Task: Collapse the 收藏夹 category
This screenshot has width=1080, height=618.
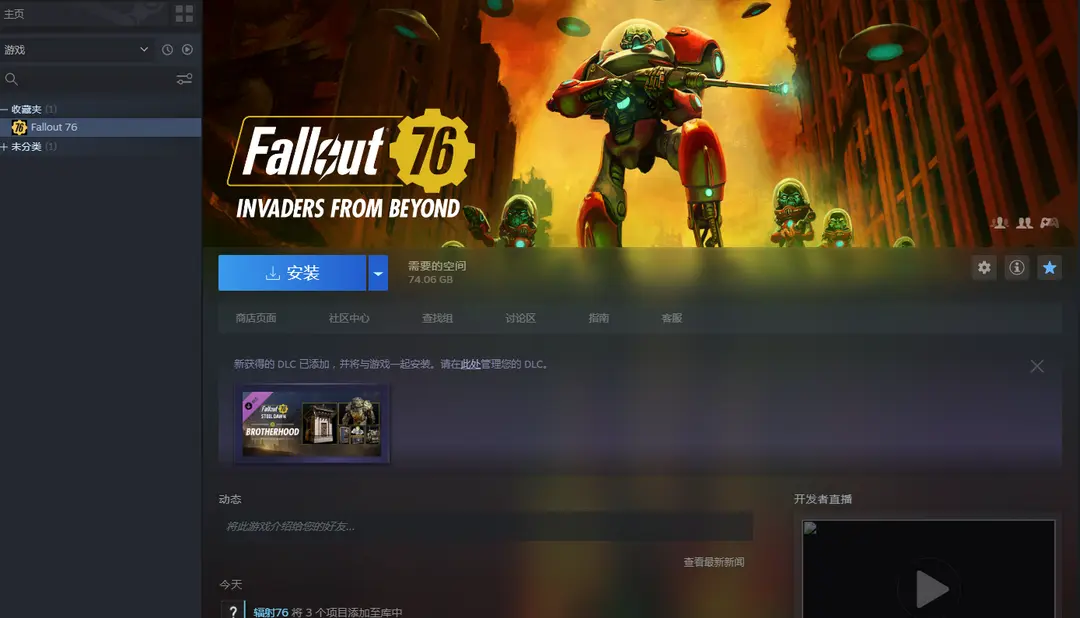Action: click(x=4, y=110)
